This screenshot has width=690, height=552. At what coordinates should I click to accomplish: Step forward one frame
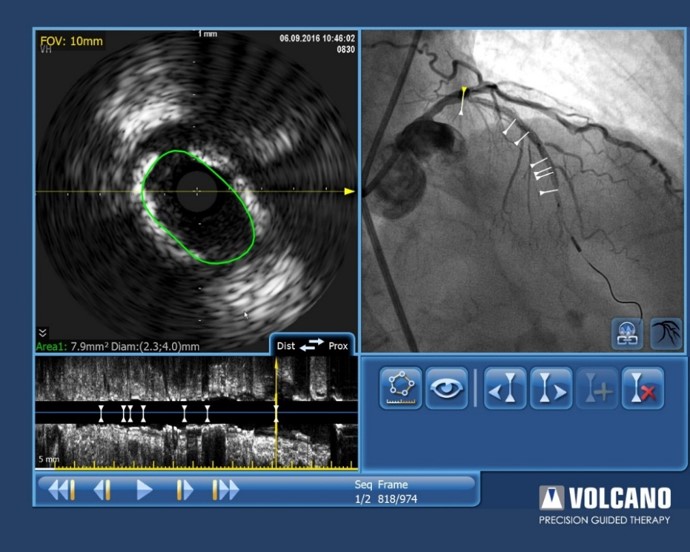(x=185, y=490)
